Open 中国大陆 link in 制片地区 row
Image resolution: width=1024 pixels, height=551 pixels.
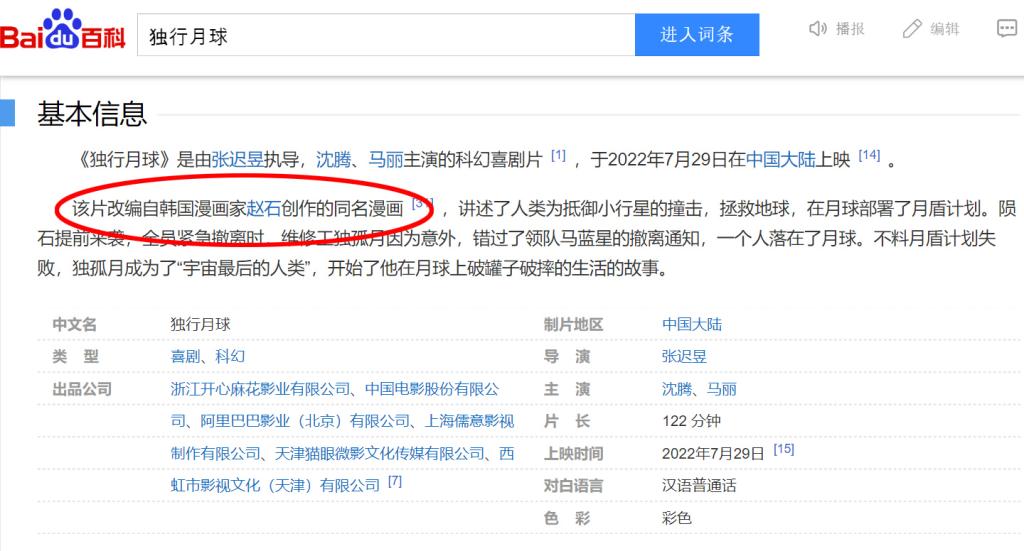pos(692,324)
